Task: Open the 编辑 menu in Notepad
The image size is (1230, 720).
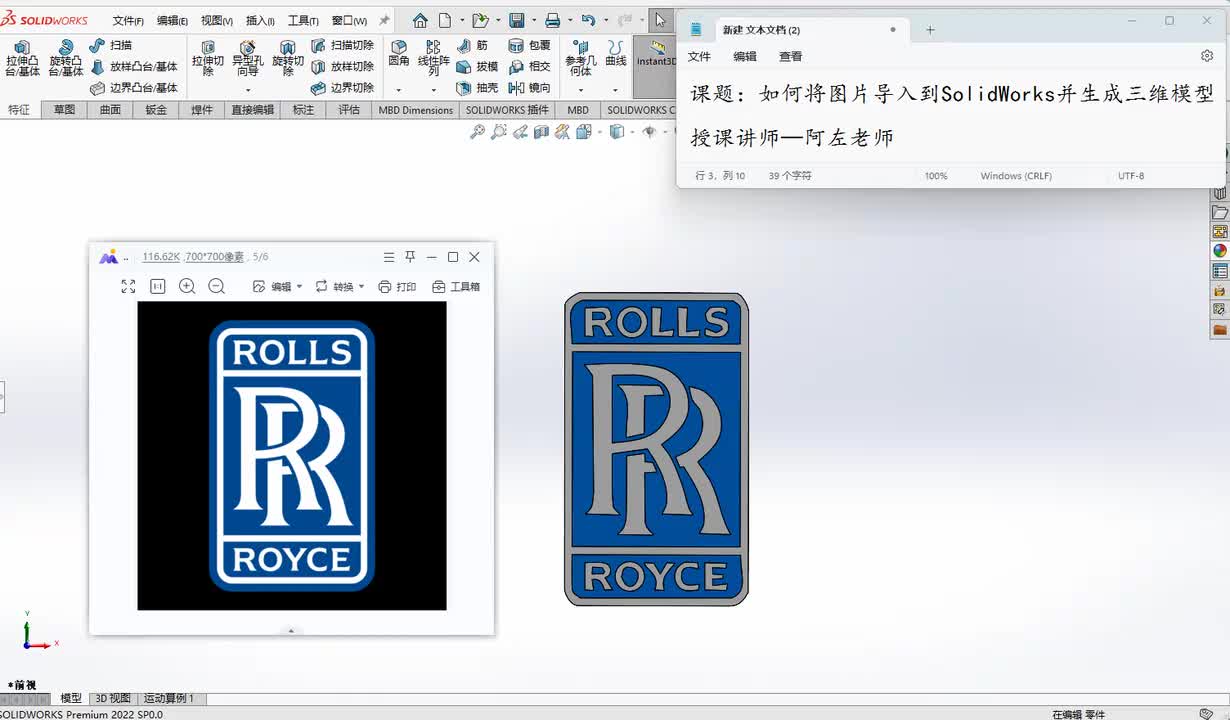Action: [745, 57]
